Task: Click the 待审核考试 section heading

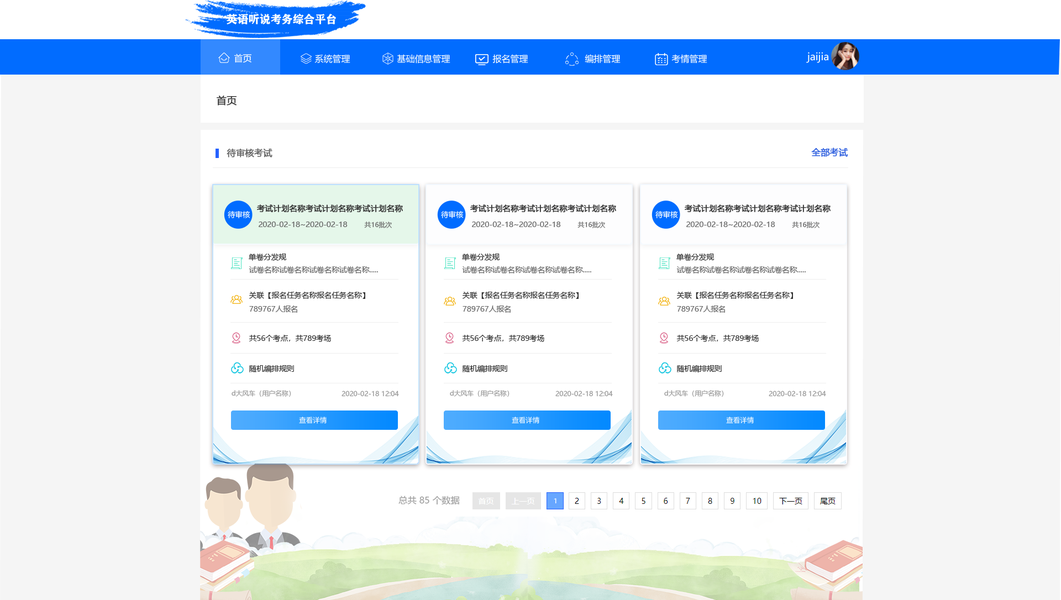Action: coord(249,153)
